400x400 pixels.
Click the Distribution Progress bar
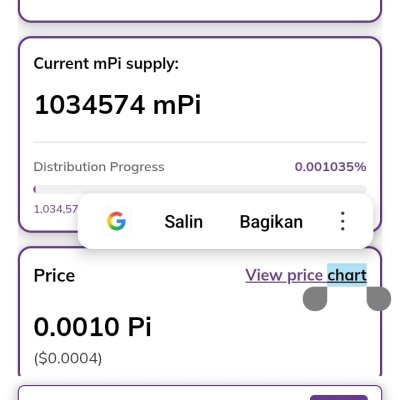pyautogui.click(x=200, y=190)
